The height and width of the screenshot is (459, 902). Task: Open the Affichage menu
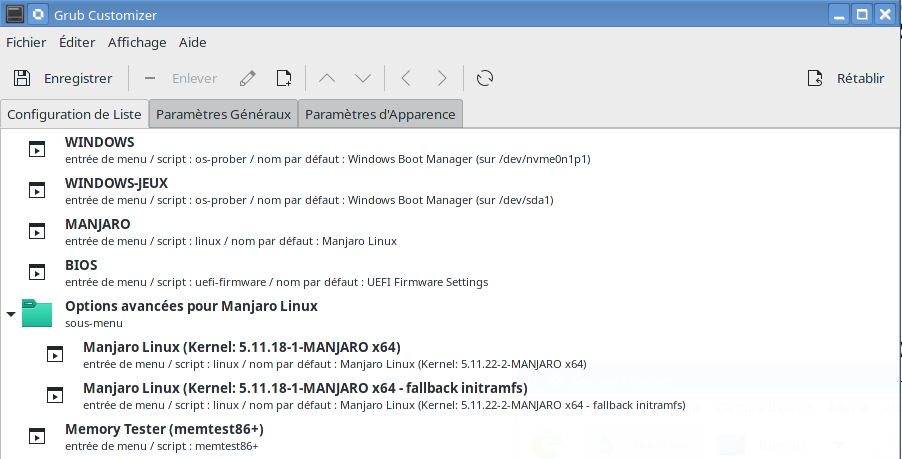pos(137,43)
